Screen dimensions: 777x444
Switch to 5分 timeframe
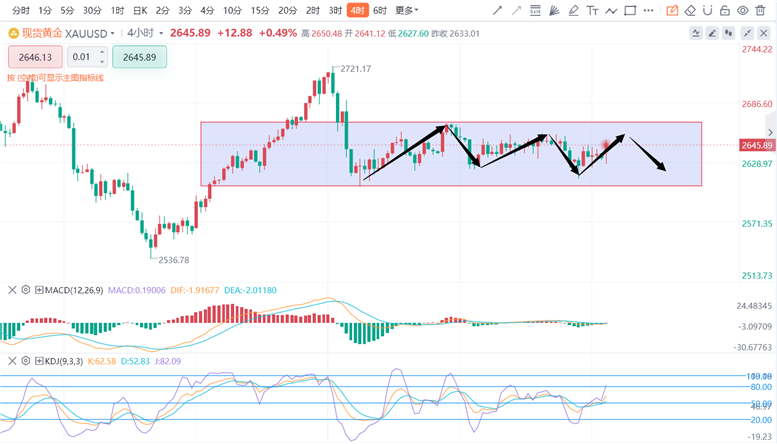click(x=67, y=10)
